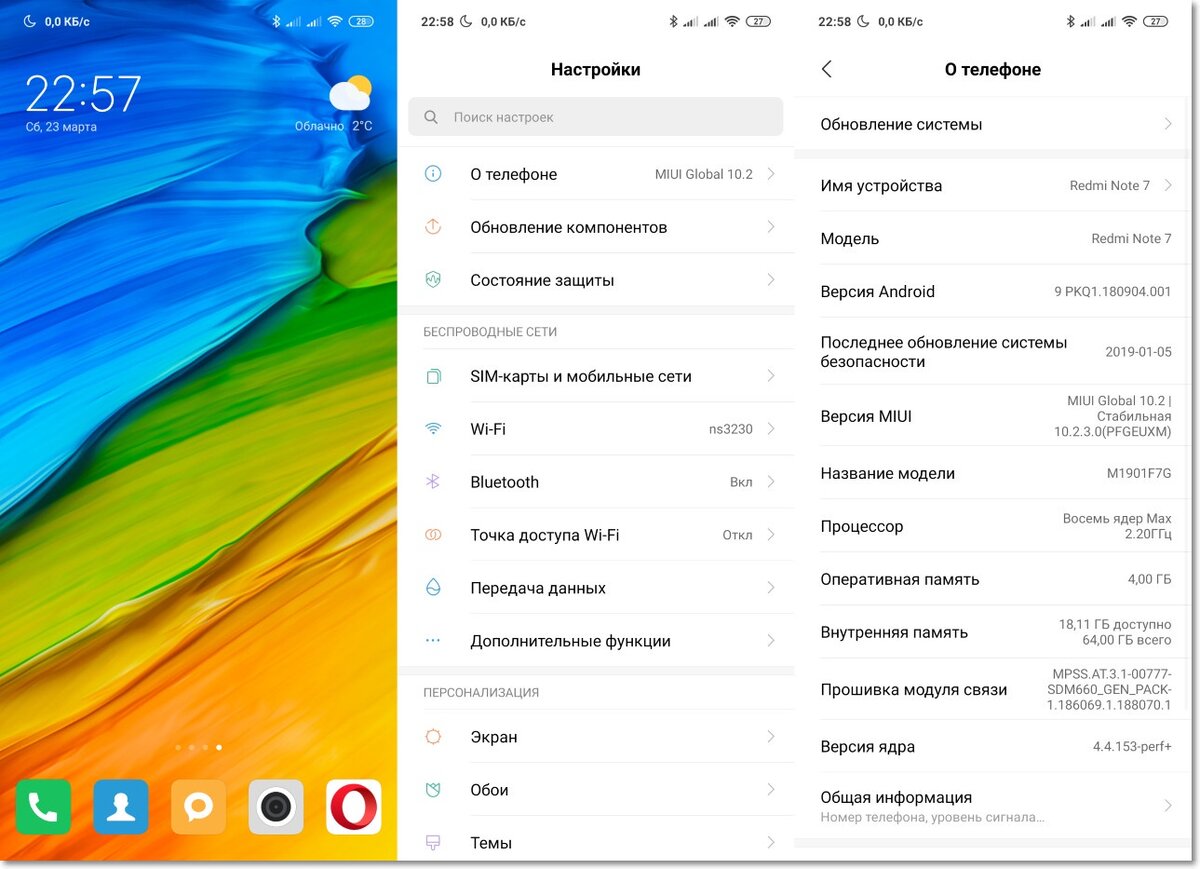The height and width of the screenshot is (869, 1200).
Task: Open Состояние защиты via its chevron
Action: point(771,279)
